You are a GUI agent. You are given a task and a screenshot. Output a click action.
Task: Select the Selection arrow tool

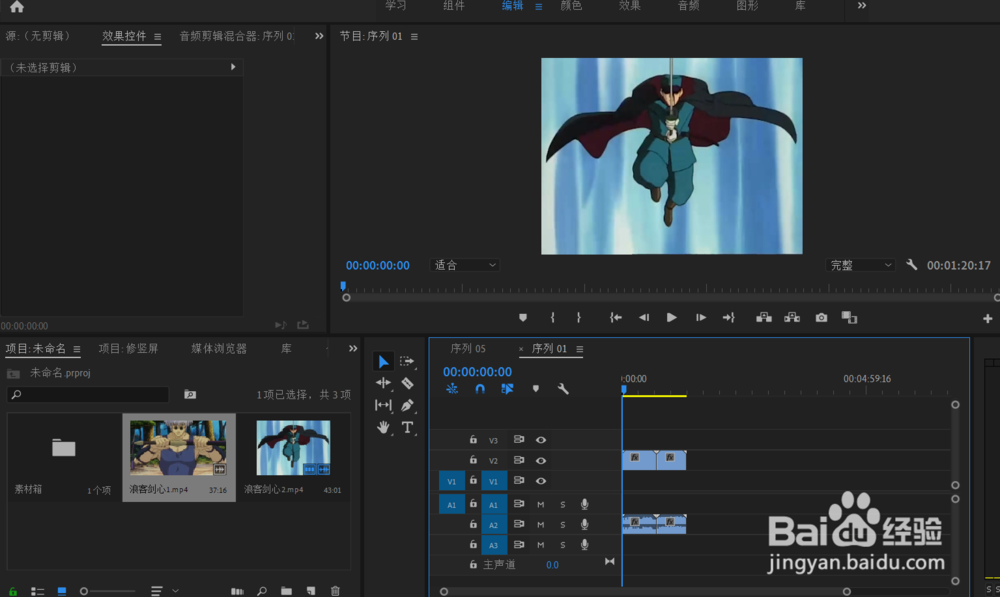[383, 362]
